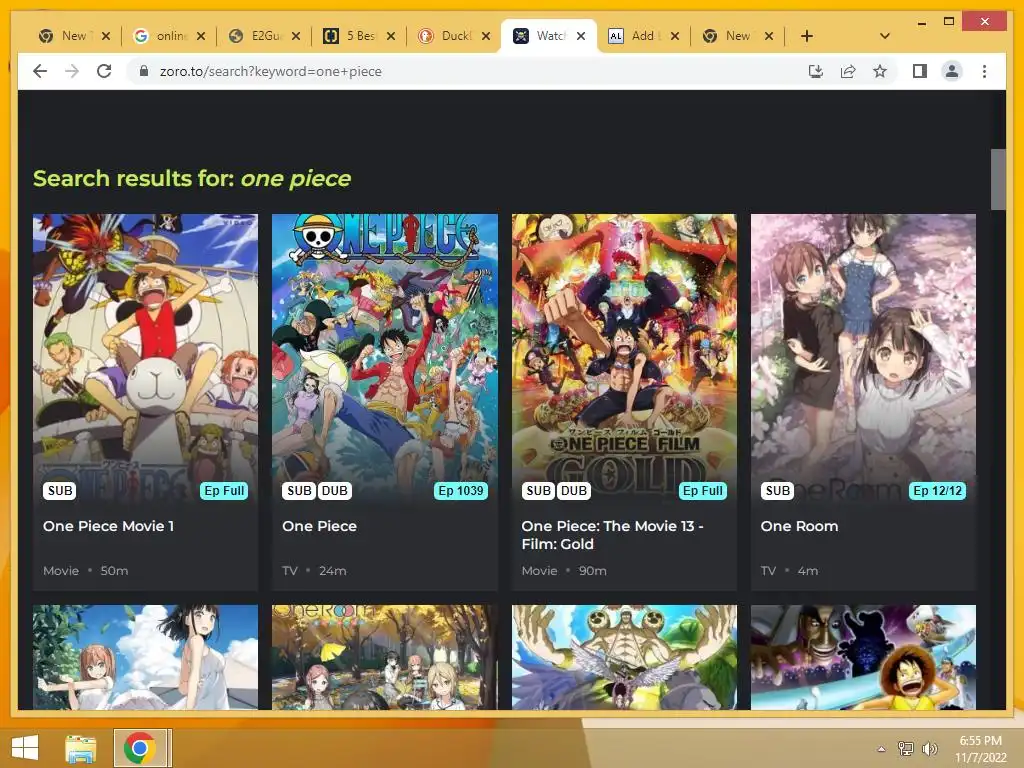The height and width of the screenshot is (768, 1024).
Task: Expand the tab search chevron
Action: click(884, 36)
